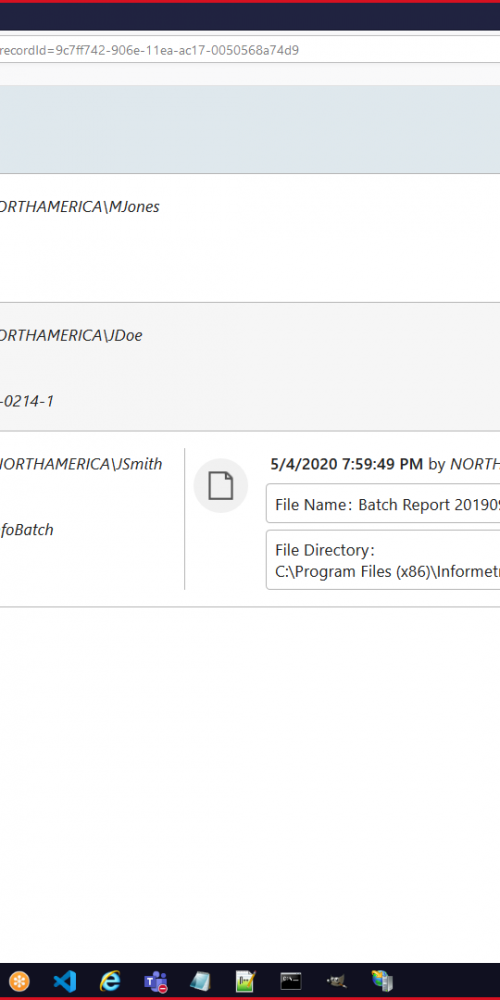Open the globe and server taskbar icon
Viewport: 500px width, 1000px height.
[x=382, y=981]
